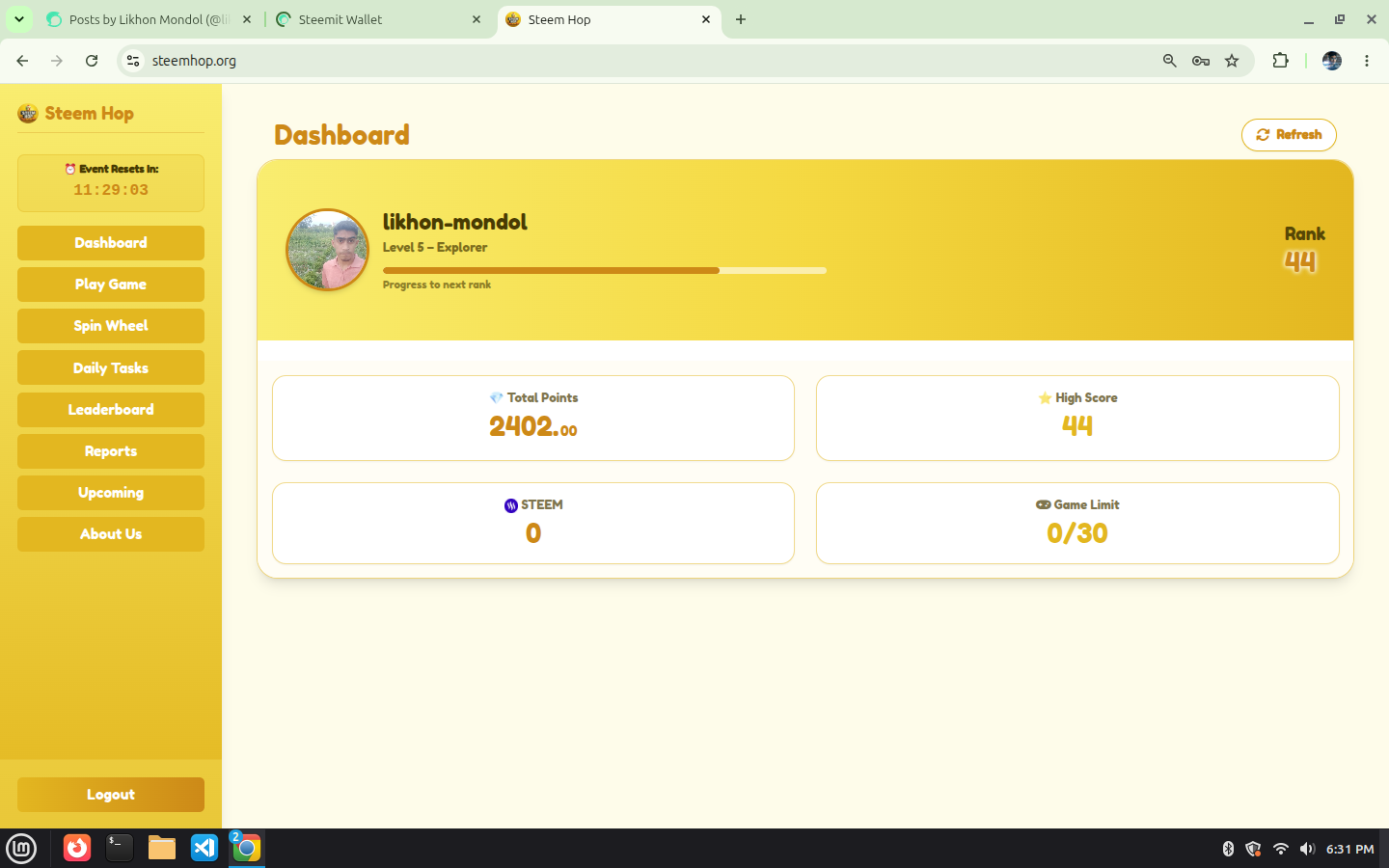
Task: Open the password manager key icon
Action: tap(1201, 61)
